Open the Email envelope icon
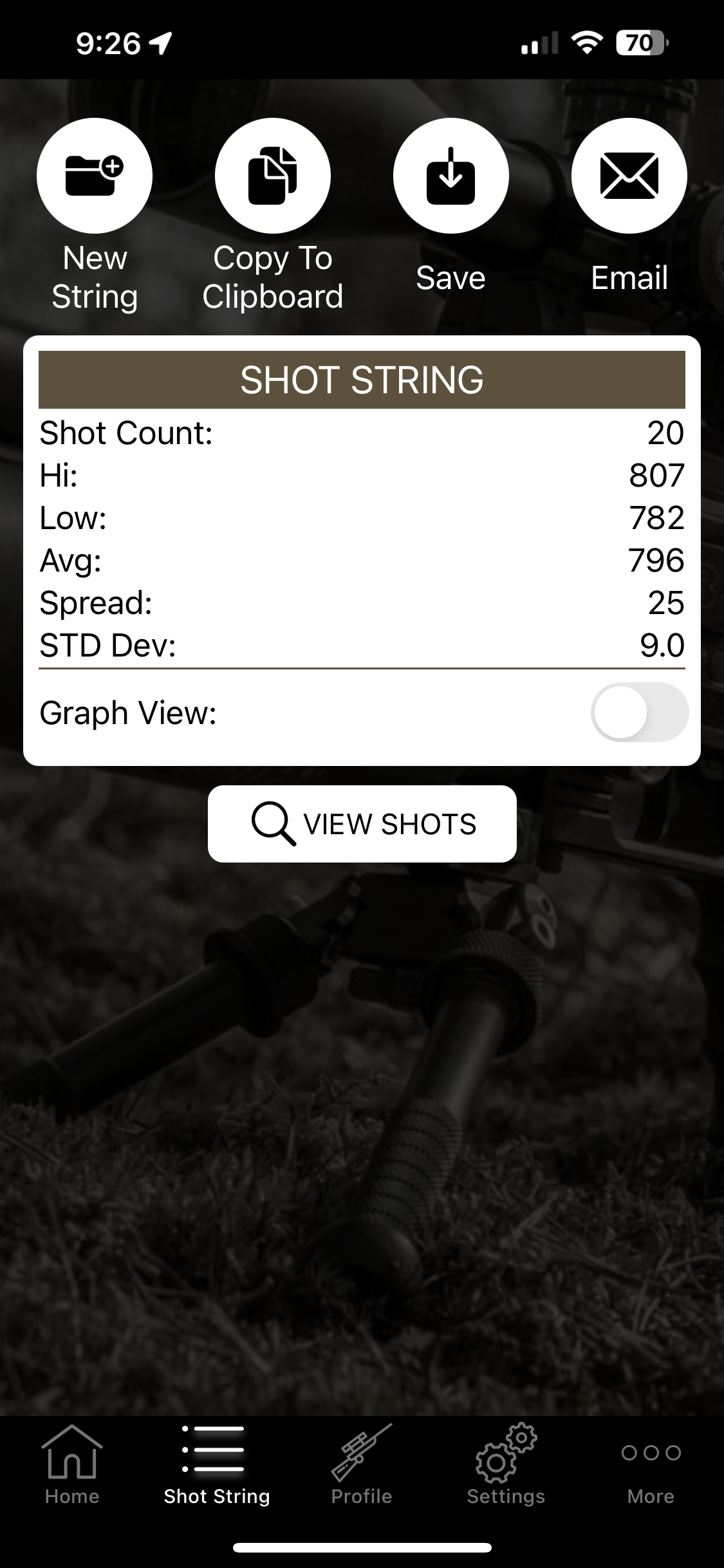 pyautogui.click(x=629, y=176)
